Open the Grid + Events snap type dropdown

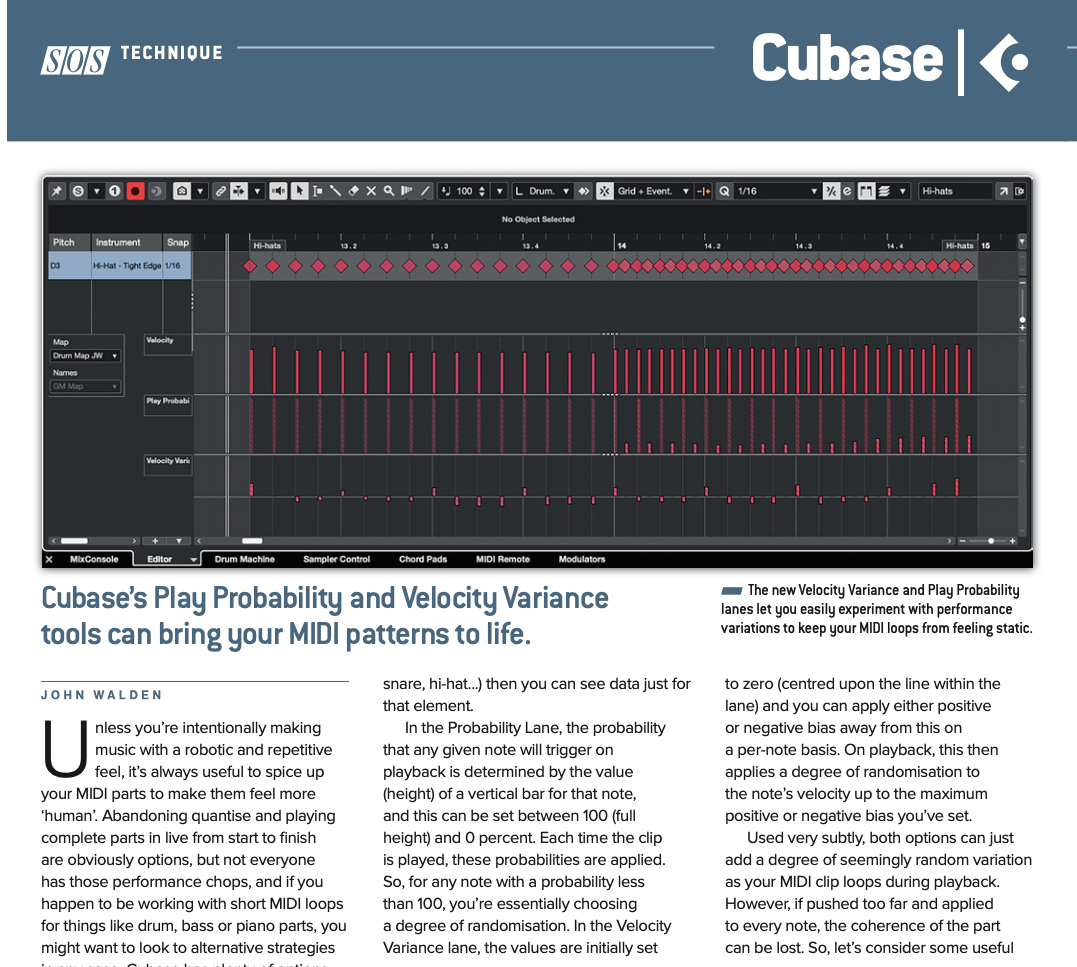(x=653, y=191)
